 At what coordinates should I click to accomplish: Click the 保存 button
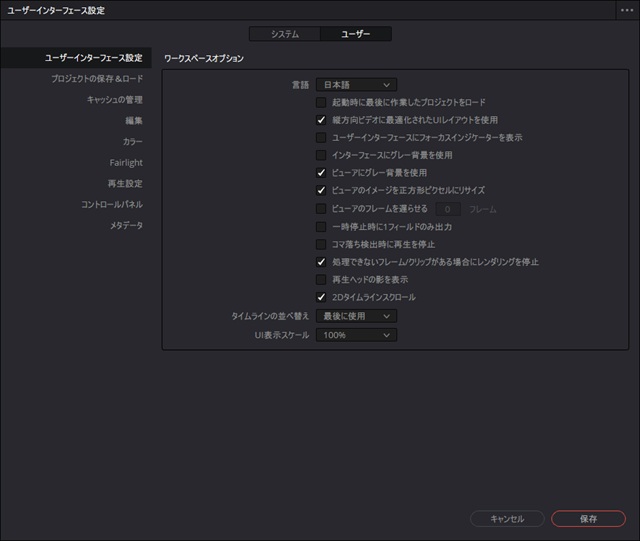(588, 519)
